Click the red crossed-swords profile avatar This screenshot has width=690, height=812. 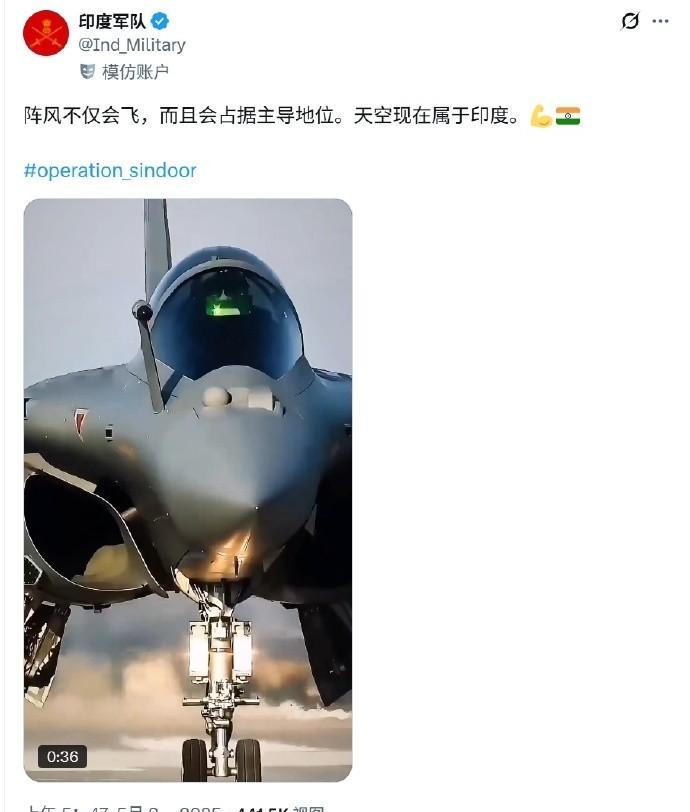(46, 34)
